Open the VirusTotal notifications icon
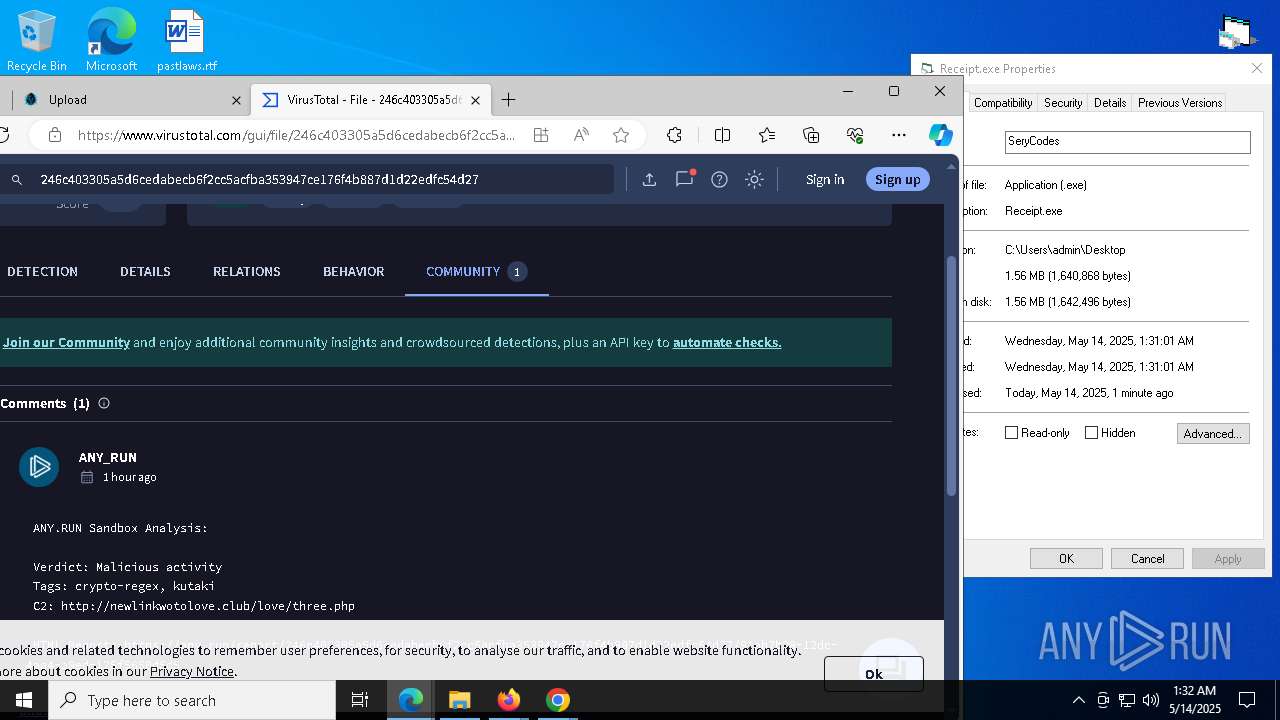Image resolution: width=1280 pixels, height=720 pixels. point(685,179)
